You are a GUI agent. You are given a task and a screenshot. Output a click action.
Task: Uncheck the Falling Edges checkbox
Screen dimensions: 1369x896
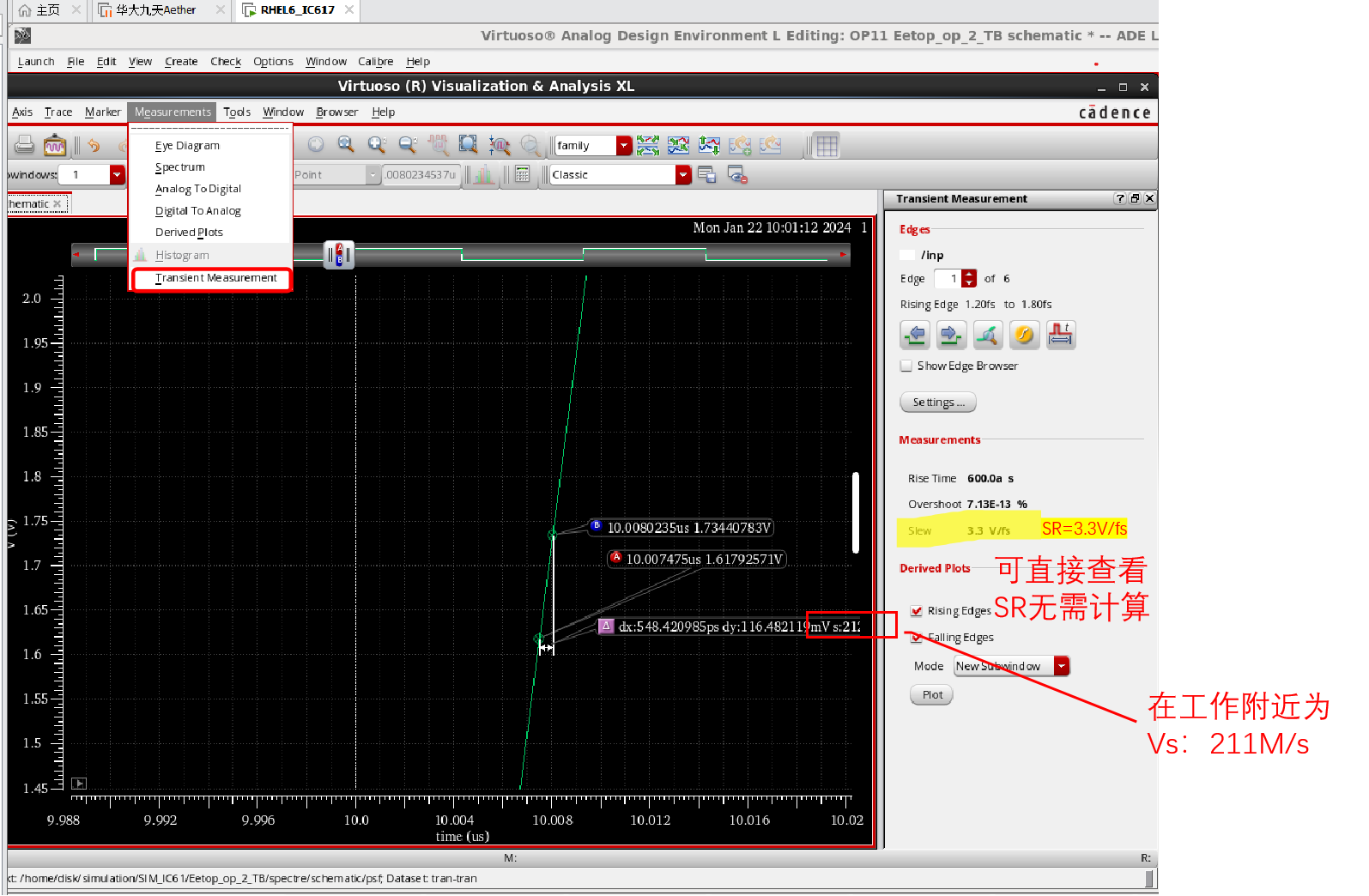[x=917, y=638]
